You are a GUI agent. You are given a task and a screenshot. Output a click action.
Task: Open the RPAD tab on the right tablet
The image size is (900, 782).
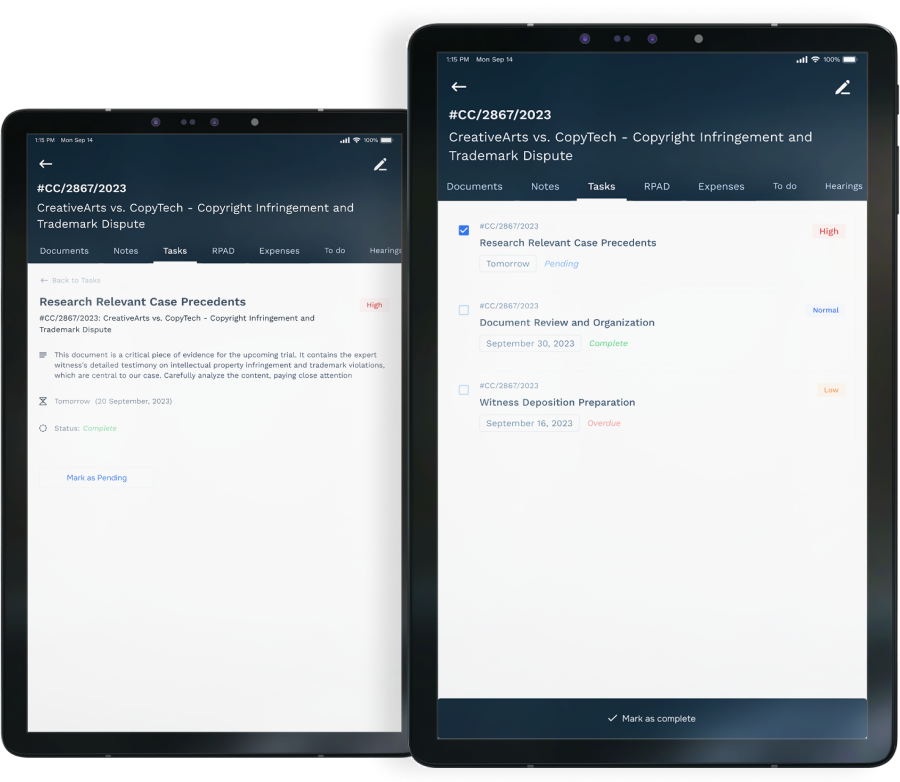pos(657,187)
